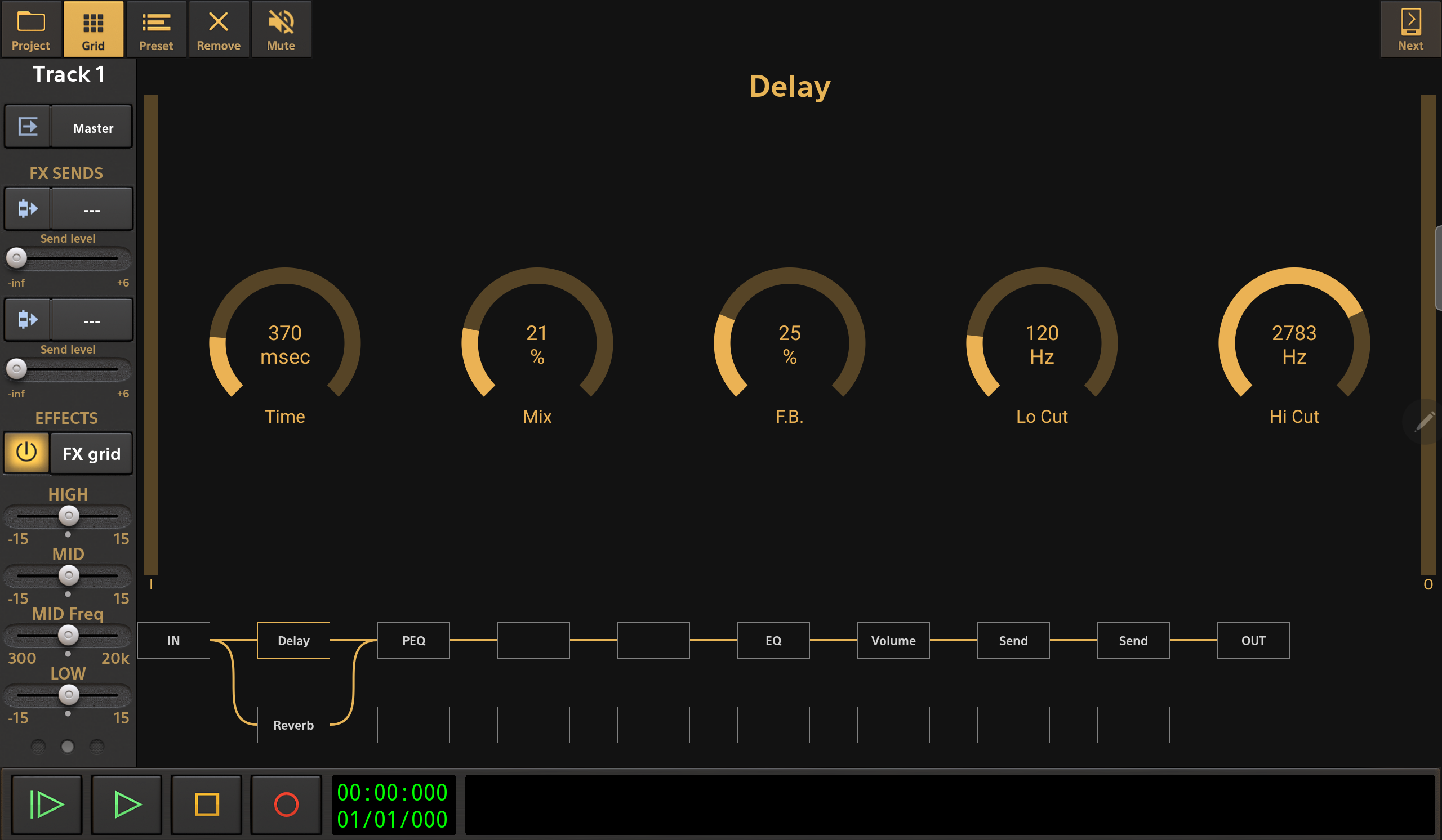This screenshot has width=1442, height=840.
Task: Adjust the MID Freq slider
Action: coord(68,635)
